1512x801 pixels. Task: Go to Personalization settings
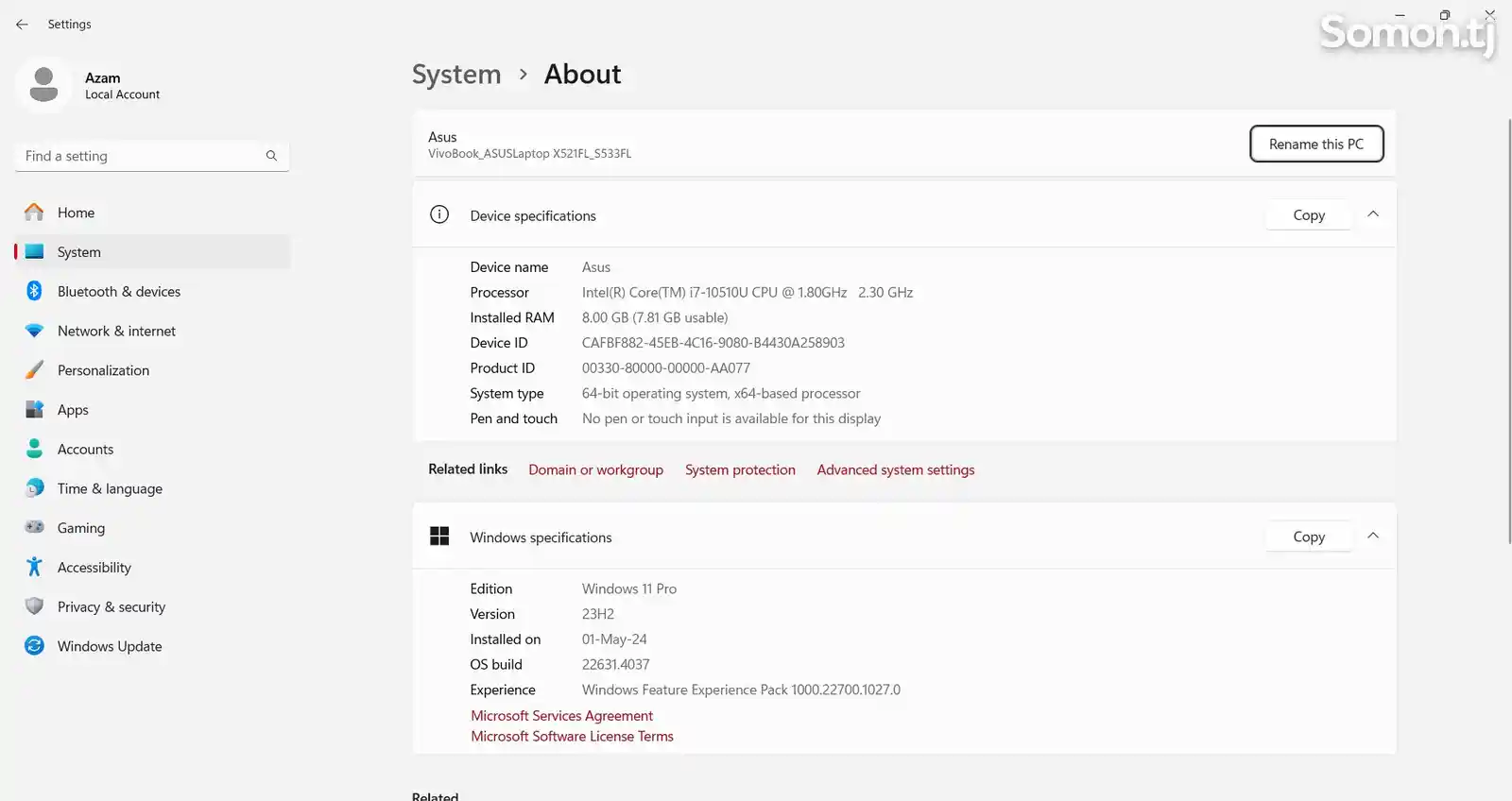tap(152, 370)
